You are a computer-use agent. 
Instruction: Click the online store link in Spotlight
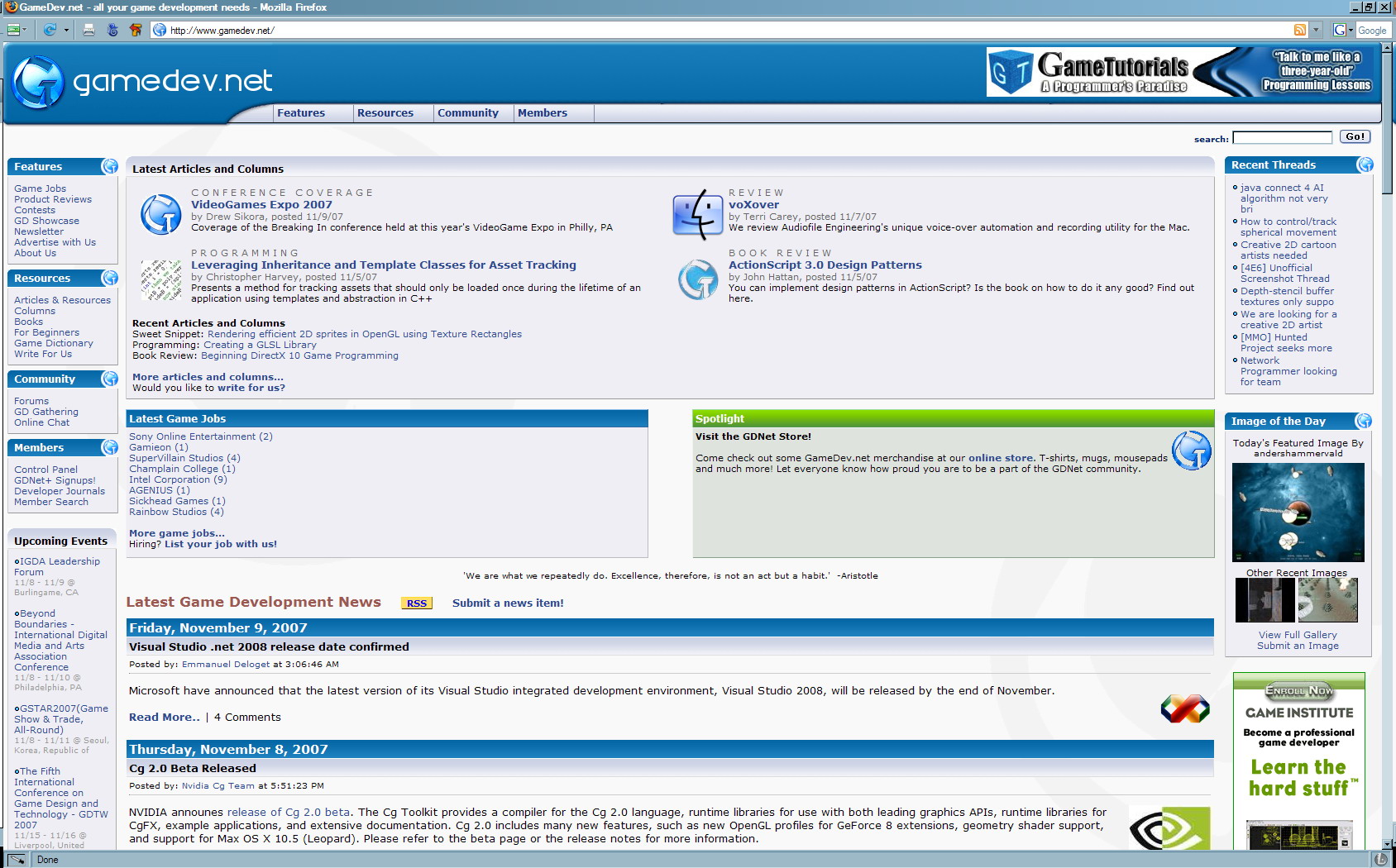pos(1001,458)
